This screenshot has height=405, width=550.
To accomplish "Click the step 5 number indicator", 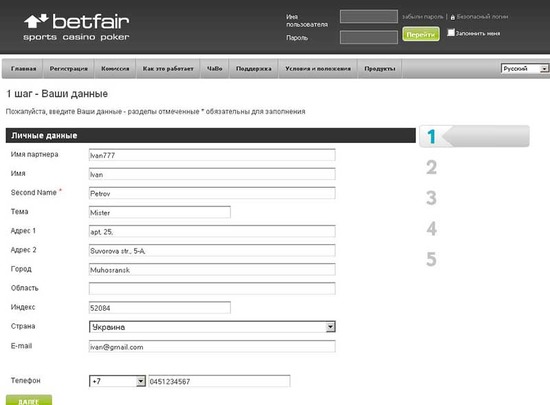I will coord(431,259).
